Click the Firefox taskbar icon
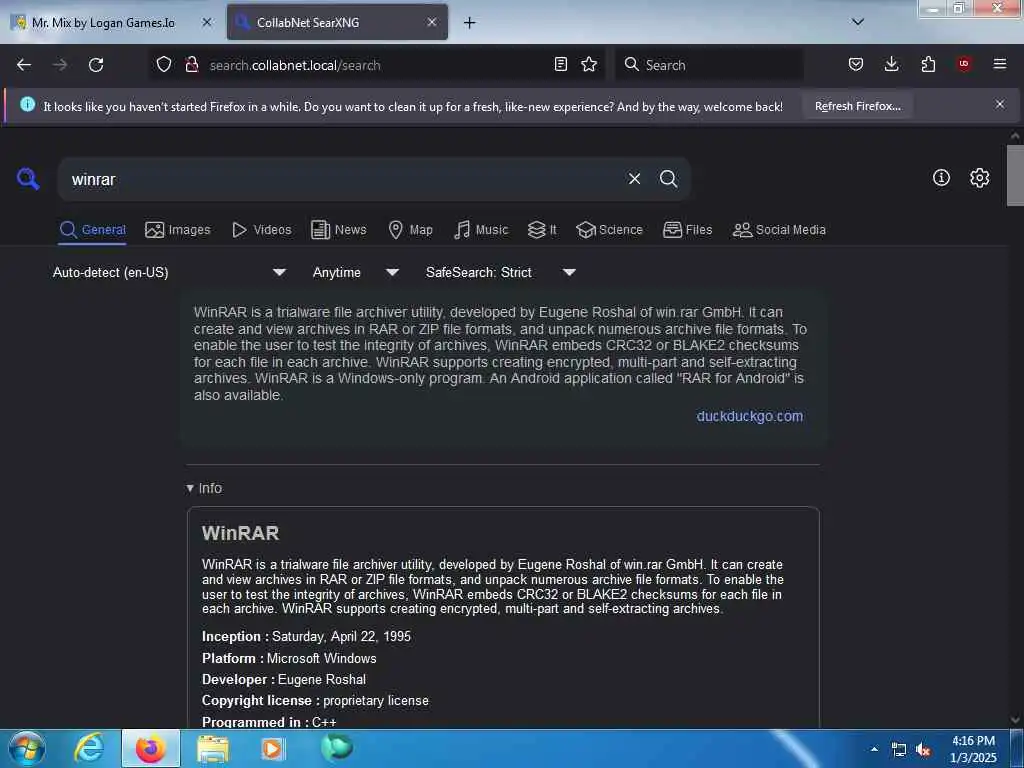This screenshot has height=768, width=1024. click(x=151, y=748)
